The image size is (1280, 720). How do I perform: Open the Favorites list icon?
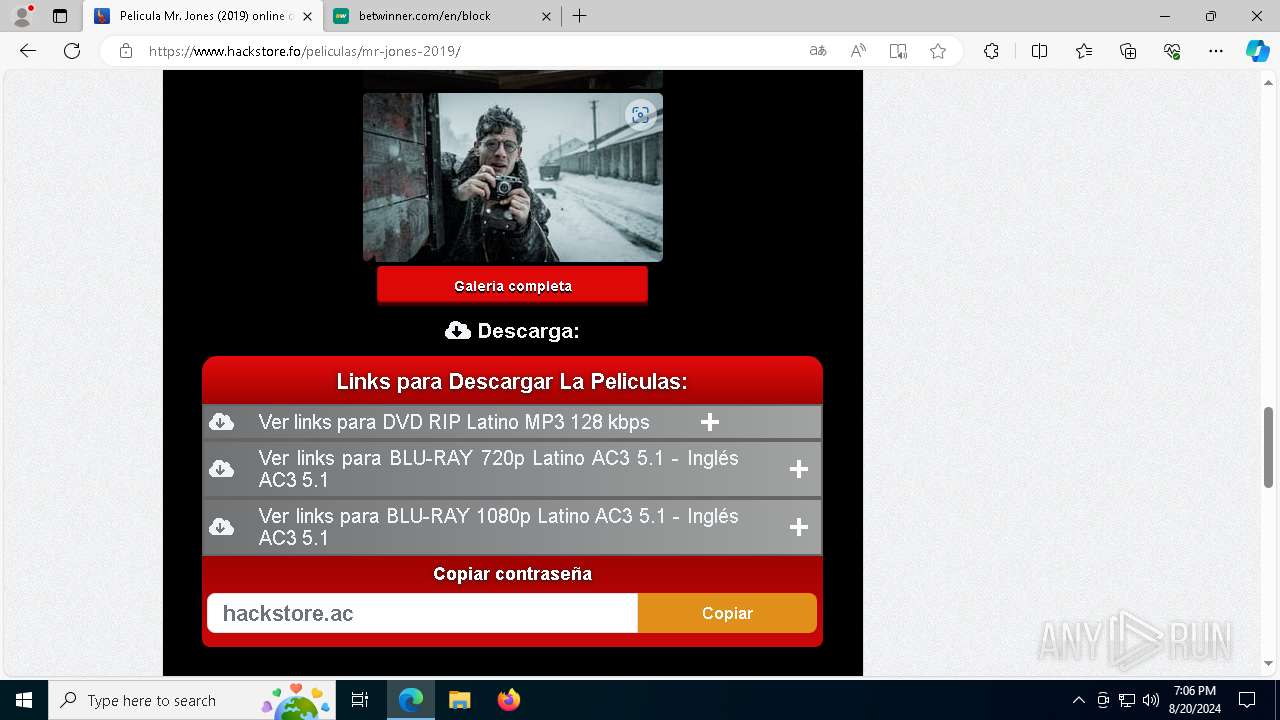point(1084,51)
